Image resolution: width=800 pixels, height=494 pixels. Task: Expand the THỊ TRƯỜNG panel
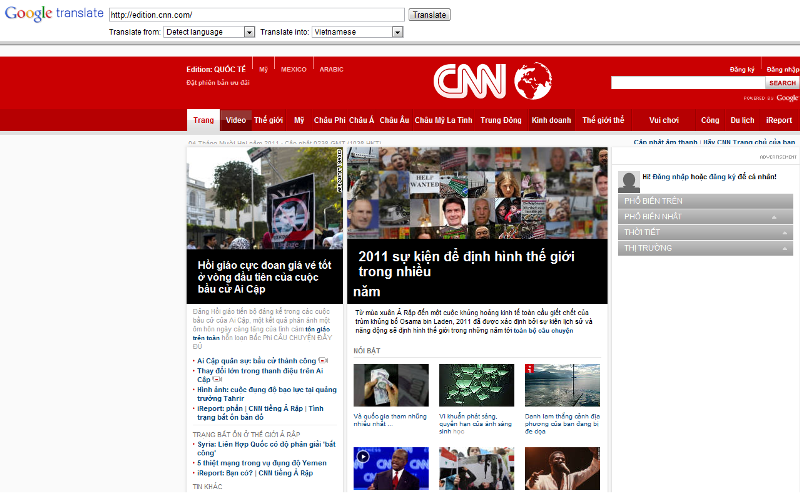(x=705, y=248)
